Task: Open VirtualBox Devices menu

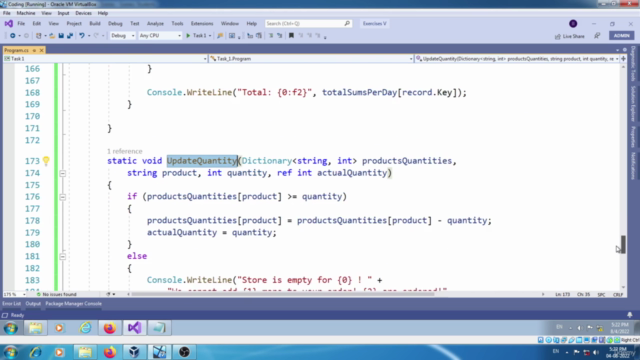Action: tap(83, 13)
